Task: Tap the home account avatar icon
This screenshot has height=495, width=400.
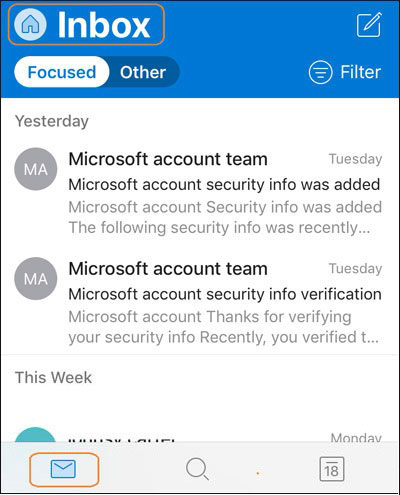Action: coord(30,25)
